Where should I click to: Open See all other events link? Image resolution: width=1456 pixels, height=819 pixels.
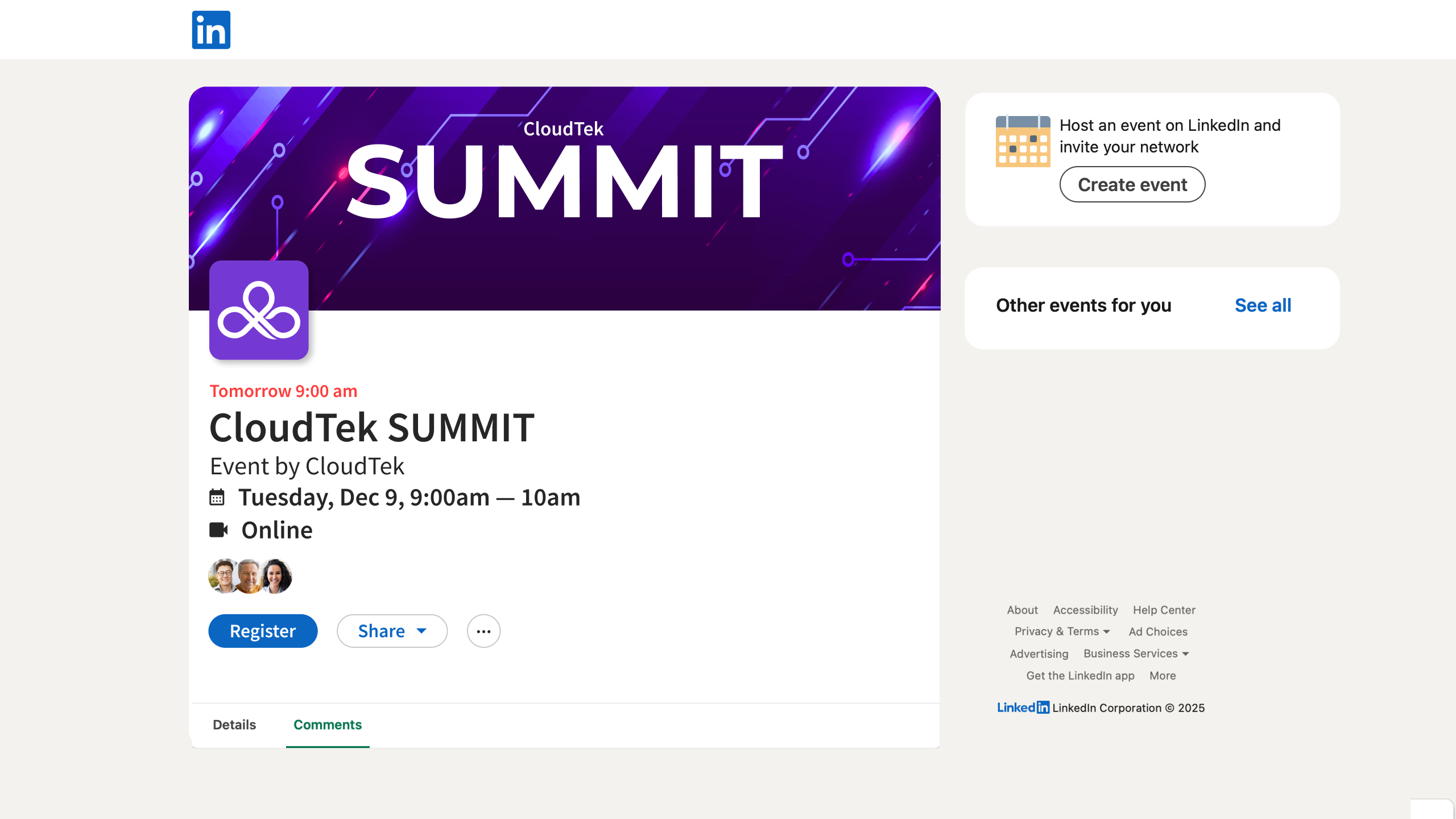[x=1263, y=305]
